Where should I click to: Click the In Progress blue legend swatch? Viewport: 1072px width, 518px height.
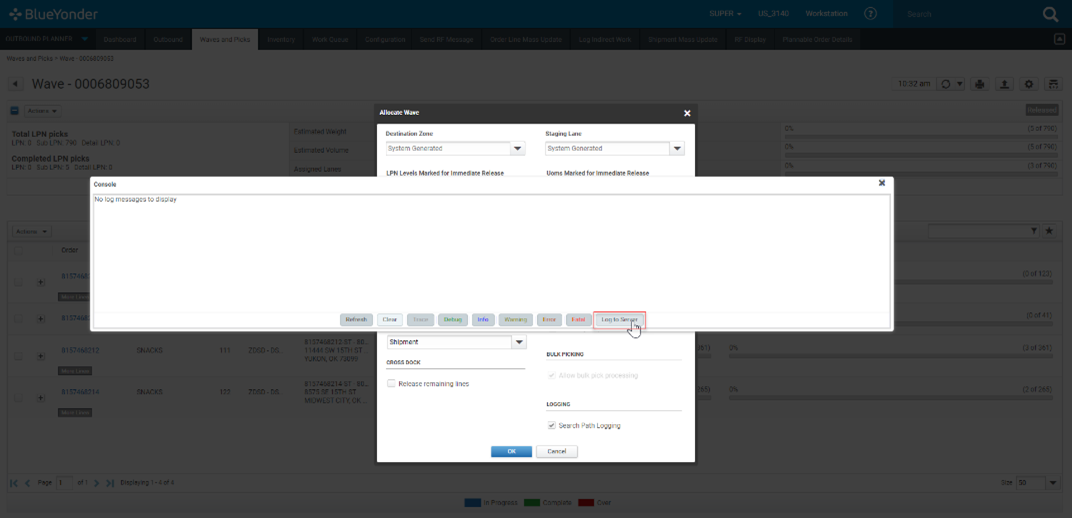click(472, 502)
